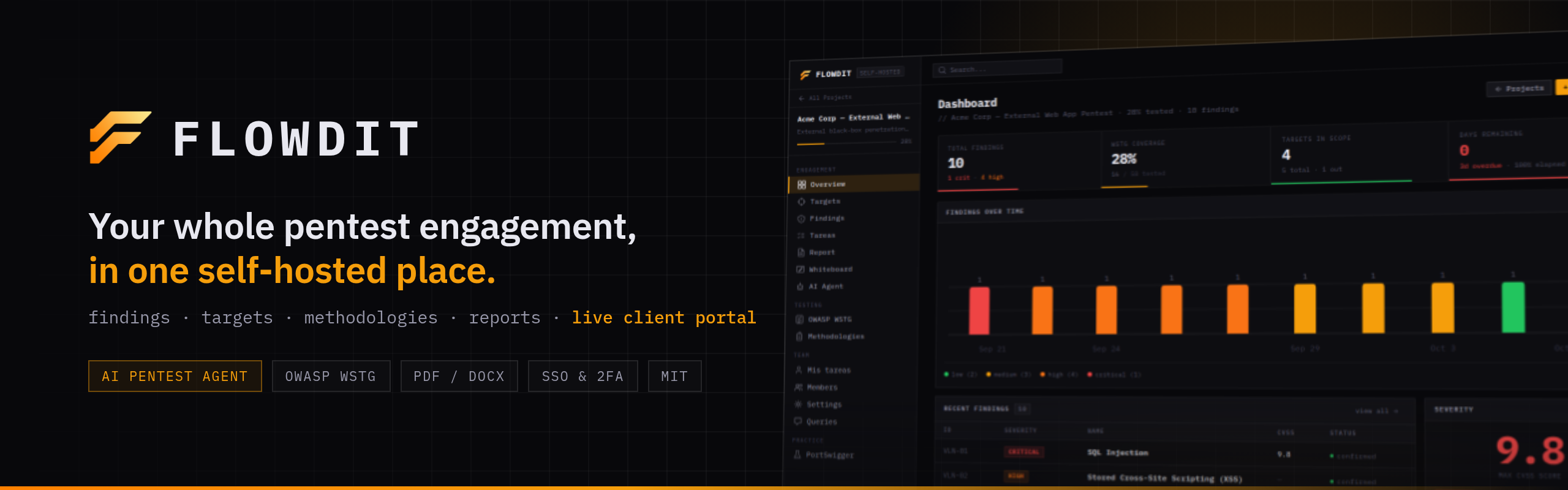Click the Settings gear icon in sidebar

coord(798,404)
